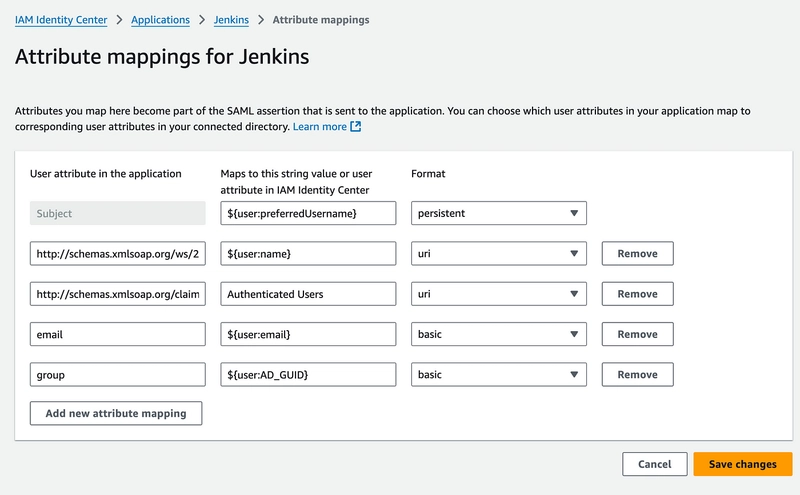Select the ${user:AD_GUID} value field
Image resolution: width=800 pixels, height=495 pixels.
coord(308,375)
